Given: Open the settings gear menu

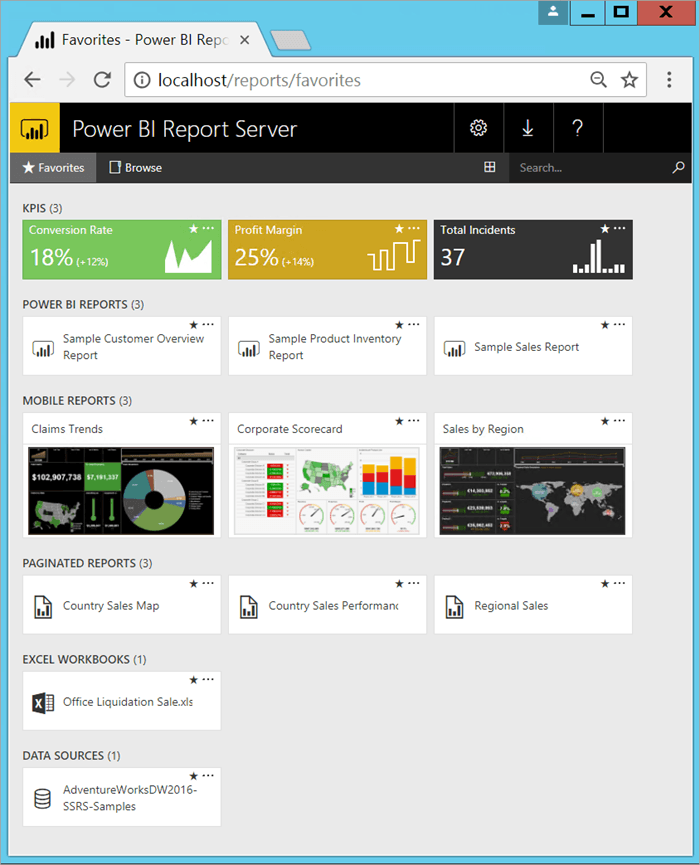Looking at the screenshot, I should [478, 128].
